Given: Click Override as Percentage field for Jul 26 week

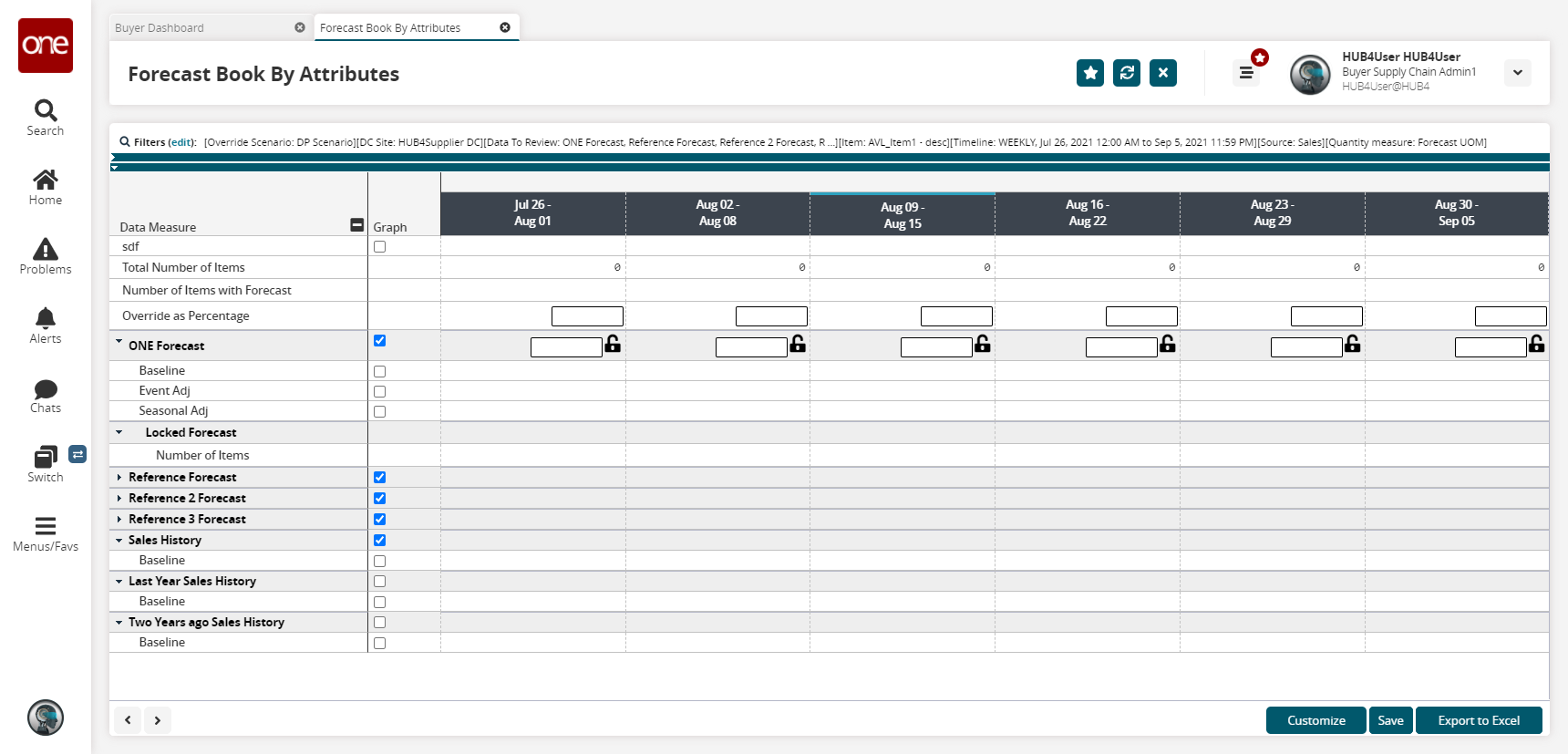Looking at the screenshot, I should coord(587,316).
